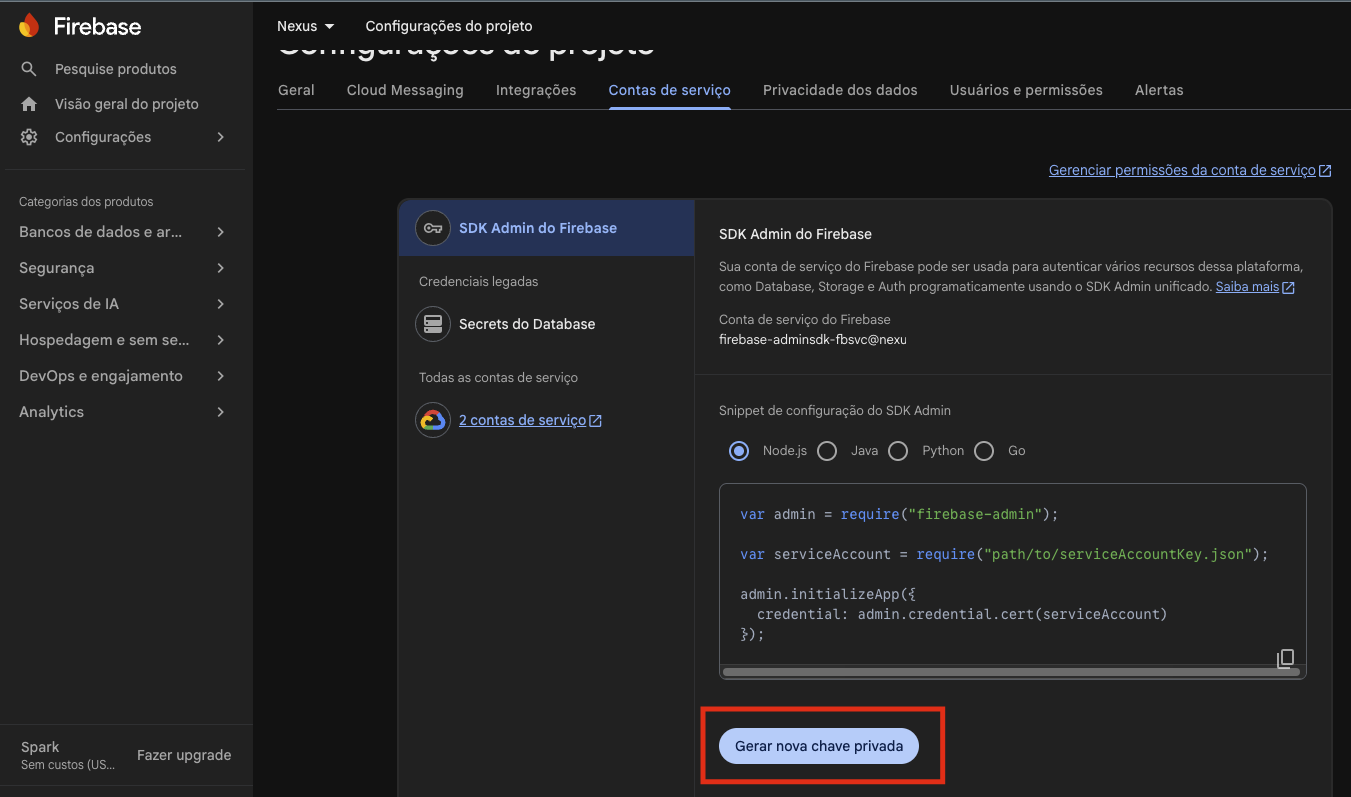Expand the Analytics category
The height and width of the screenshot is (797, 1351).
click(x=221, y=412)
